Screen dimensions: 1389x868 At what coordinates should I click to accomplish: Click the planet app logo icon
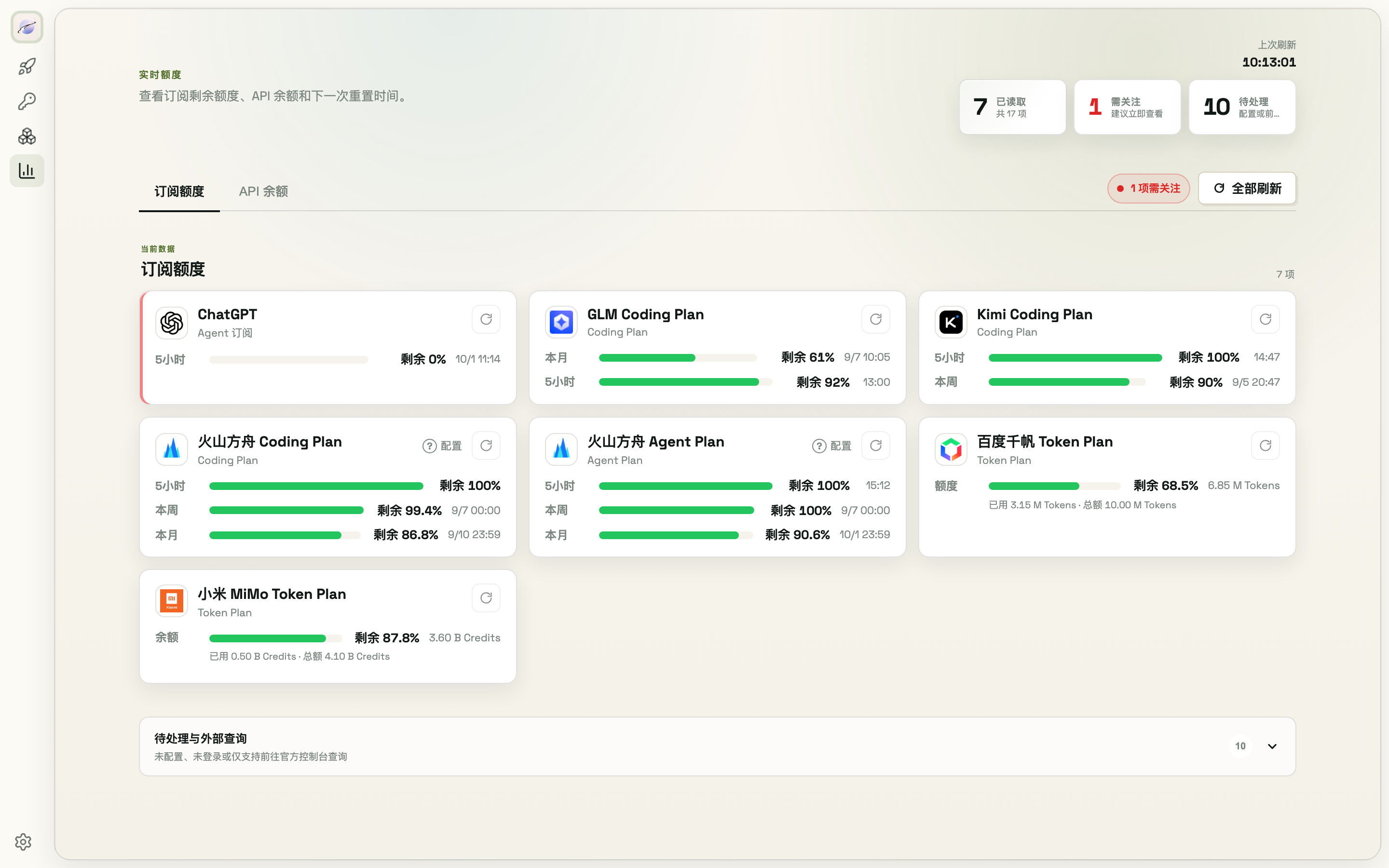(27, 27)
